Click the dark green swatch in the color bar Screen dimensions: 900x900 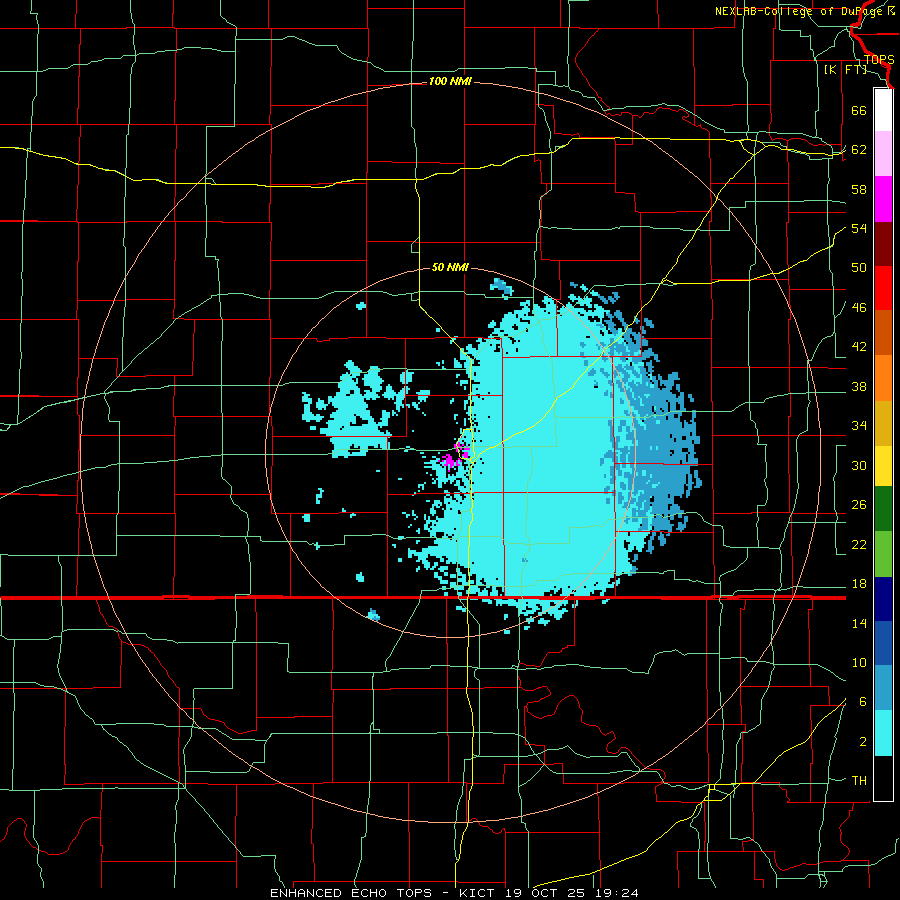883,509
